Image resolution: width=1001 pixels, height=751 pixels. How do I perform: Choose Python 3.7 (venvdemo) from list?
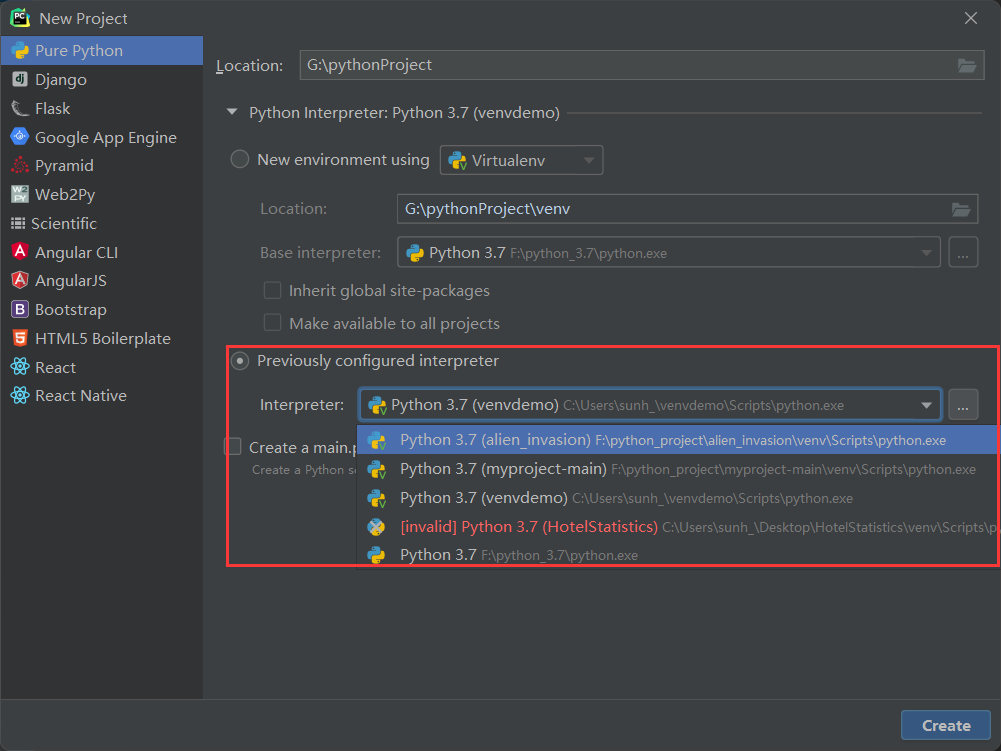point(679,498)
